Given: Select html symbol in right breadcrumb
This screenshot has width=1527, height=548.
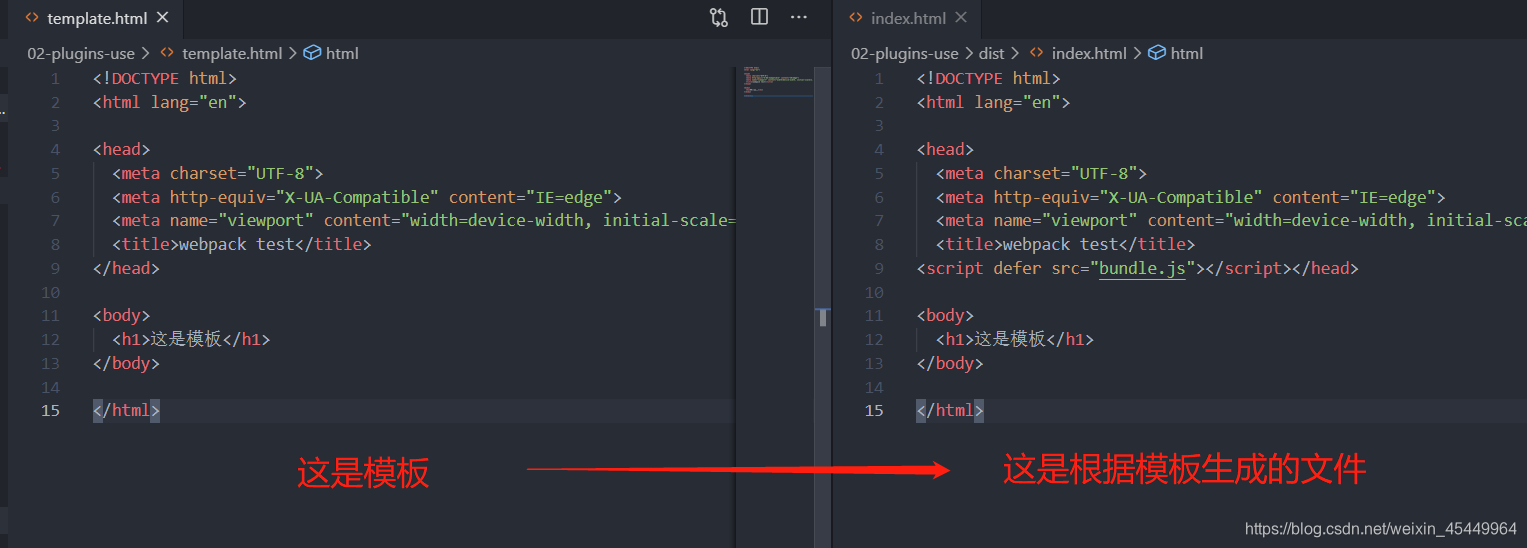Looking at the screenshot, I should (1187, 53).
